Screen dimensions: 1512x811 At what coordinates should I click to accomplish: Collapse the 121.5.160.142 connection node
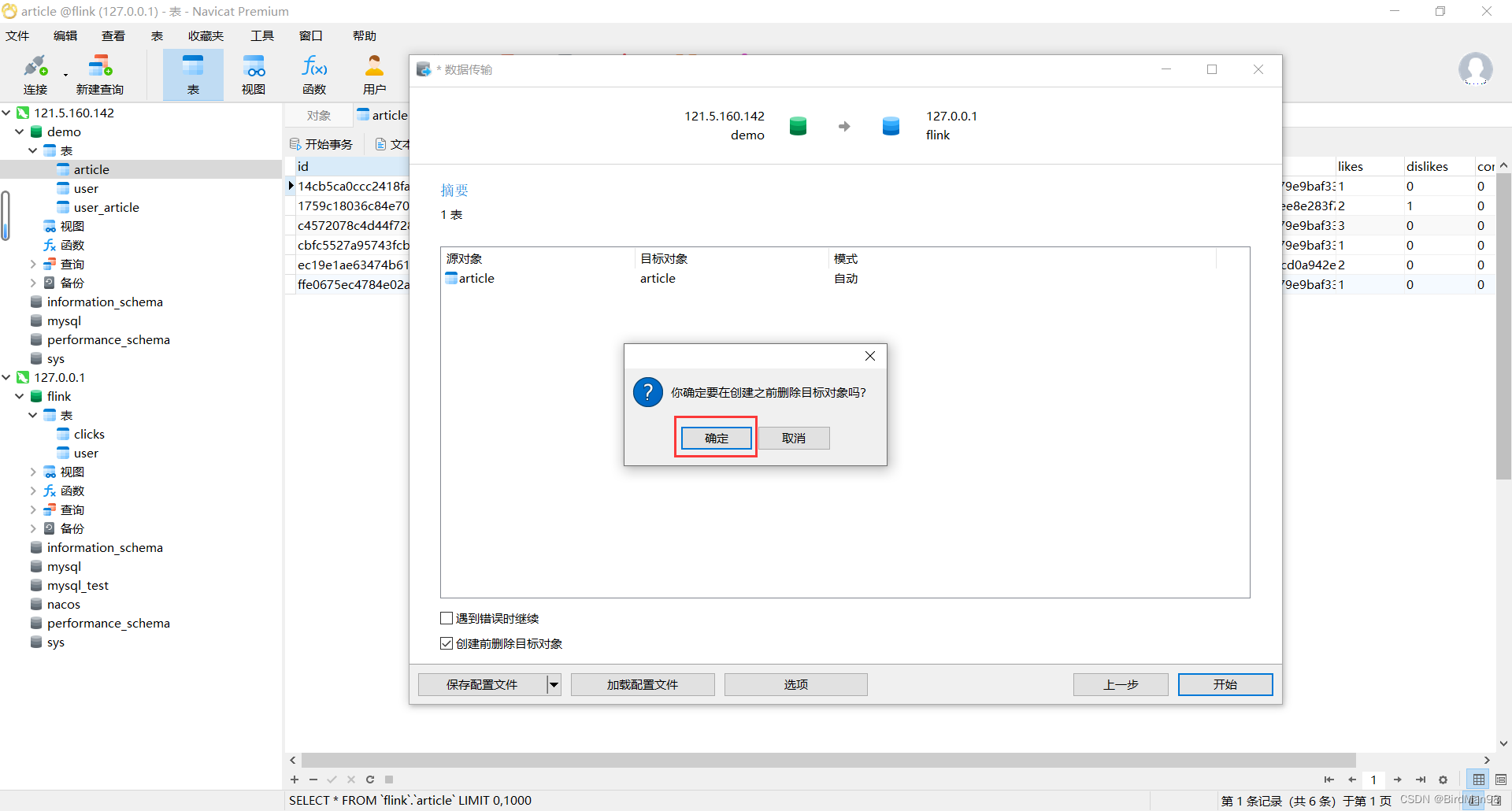tap(6, 113)
